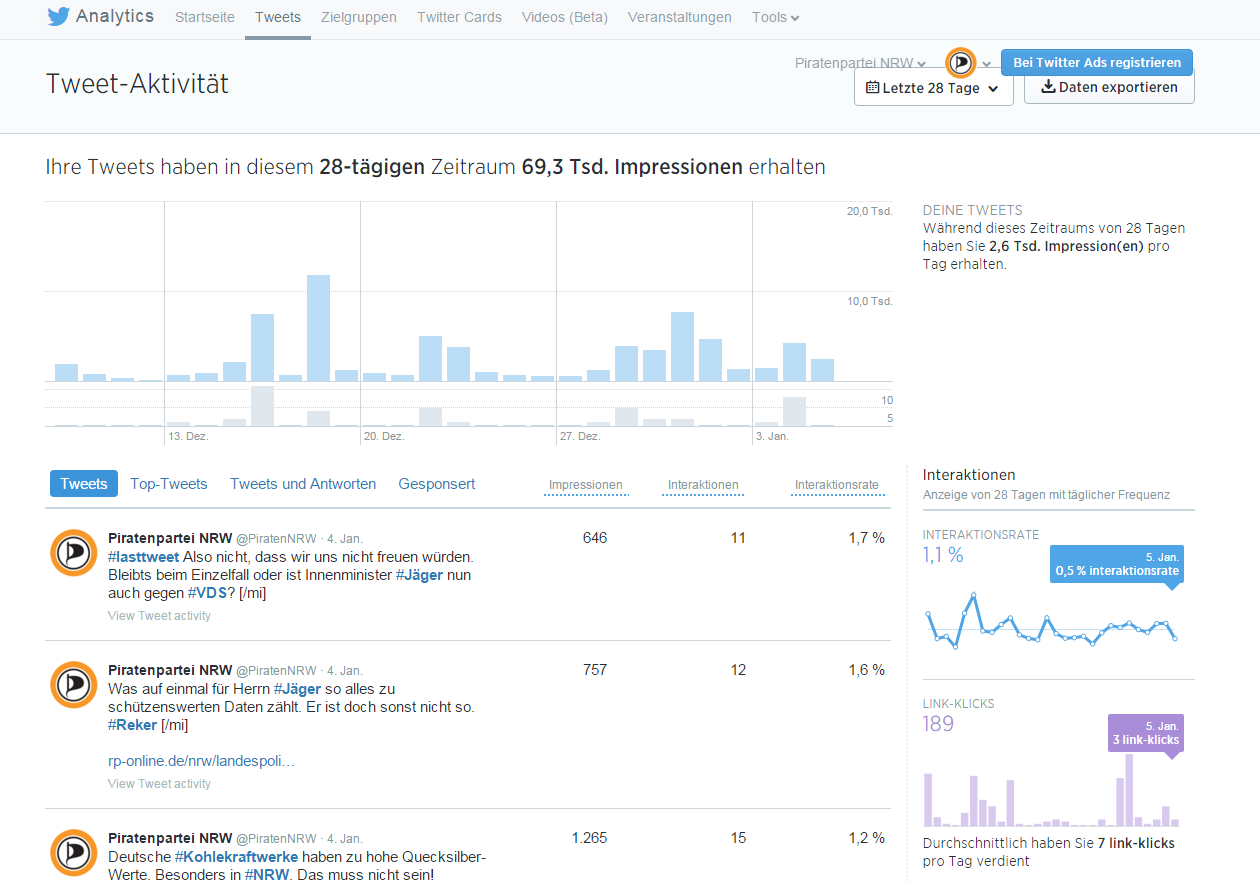Open the Piratenpartei account avatar menu
This screenshot has width=1260, height=882.
coord(961,63)
